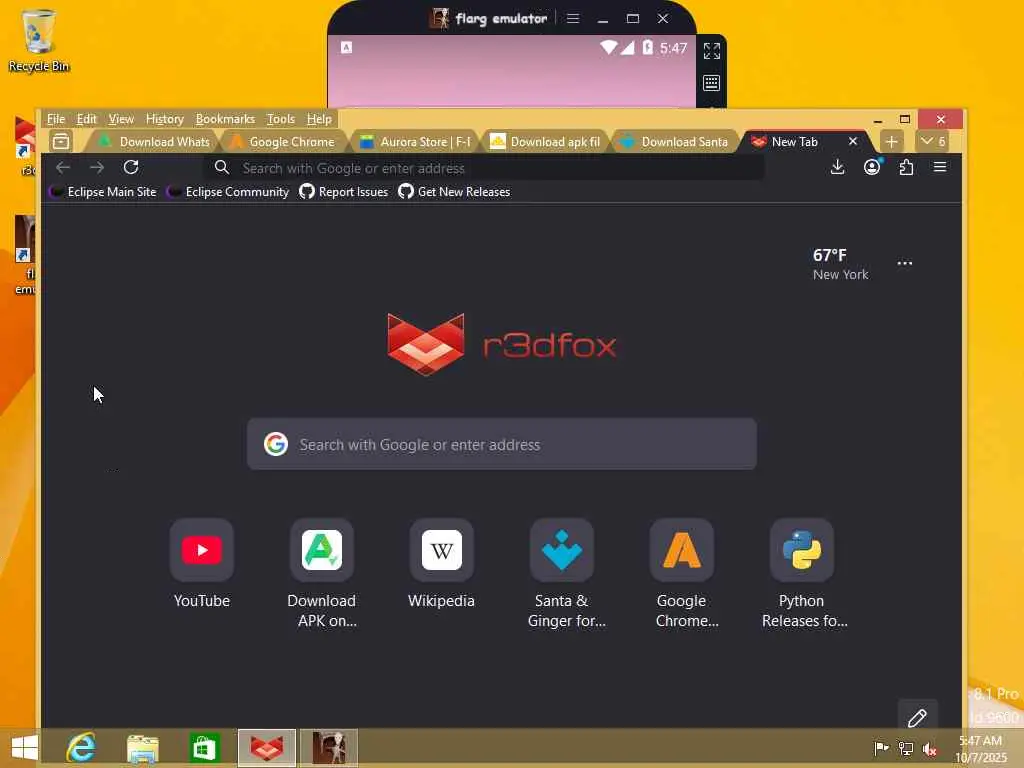Click flarg emulator fullscreen icon

click(712, 51)
